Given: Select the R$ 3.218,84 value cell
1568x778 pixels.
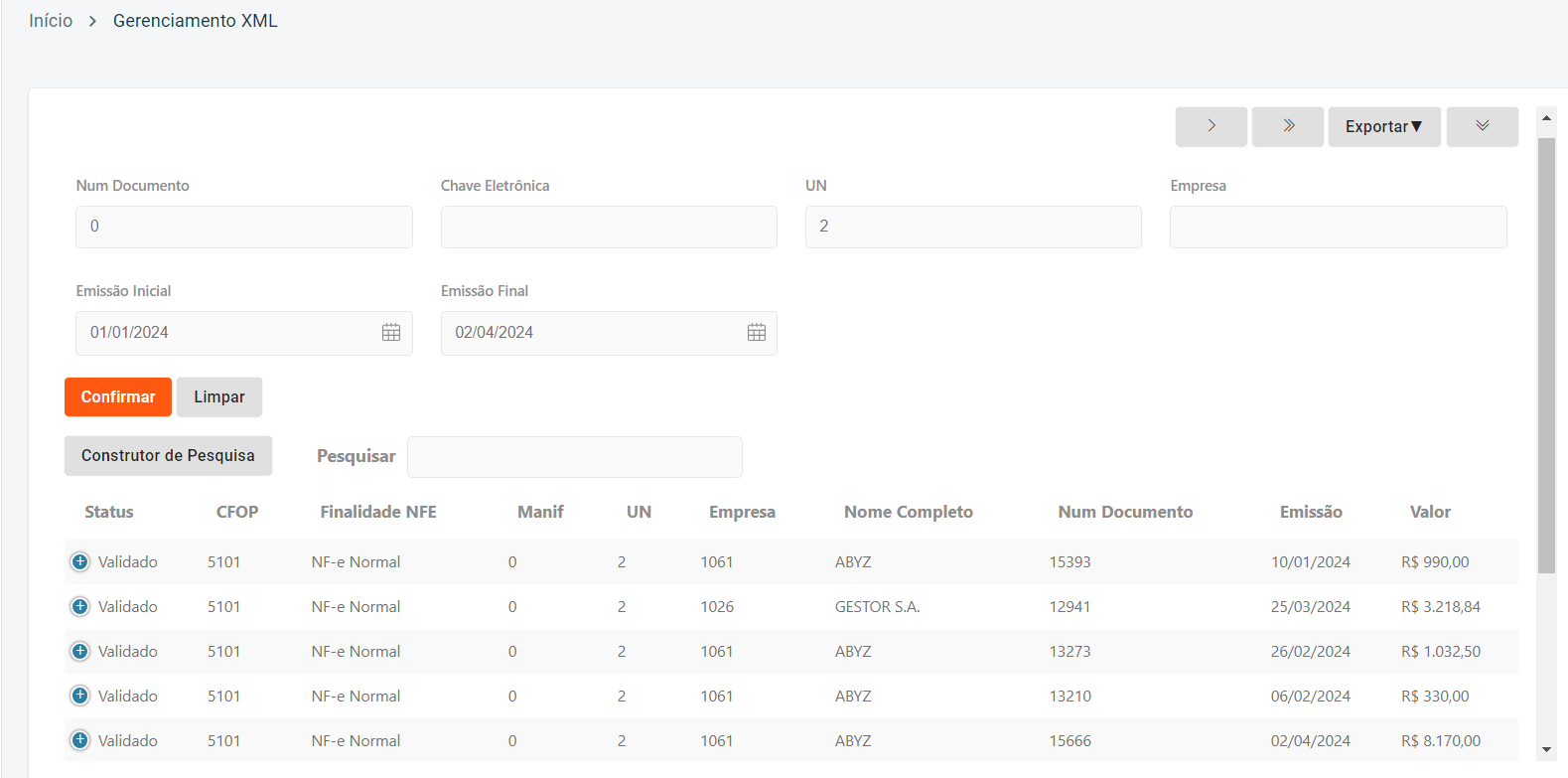Looking at the screenshot, I should pos(1441,607).
